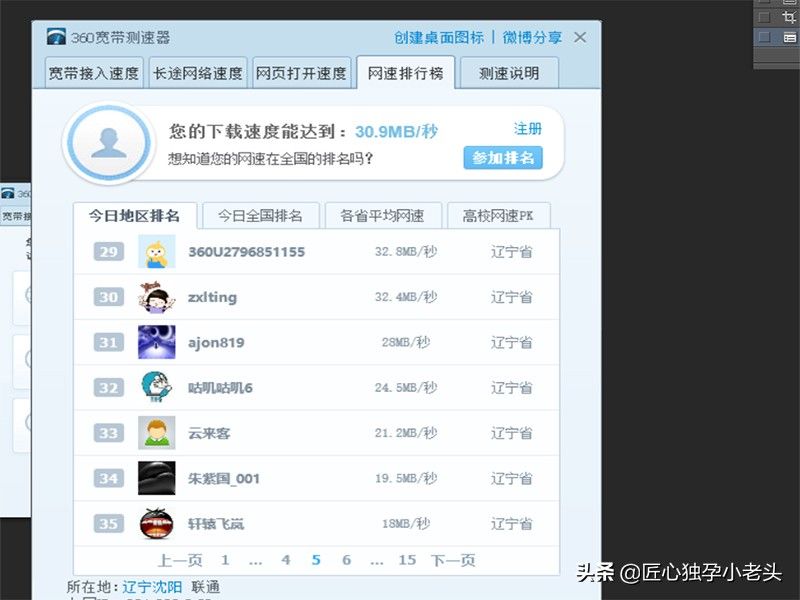Click username 云来客
This screenshot has width=800, height=600.
click(x=209, y=433)
